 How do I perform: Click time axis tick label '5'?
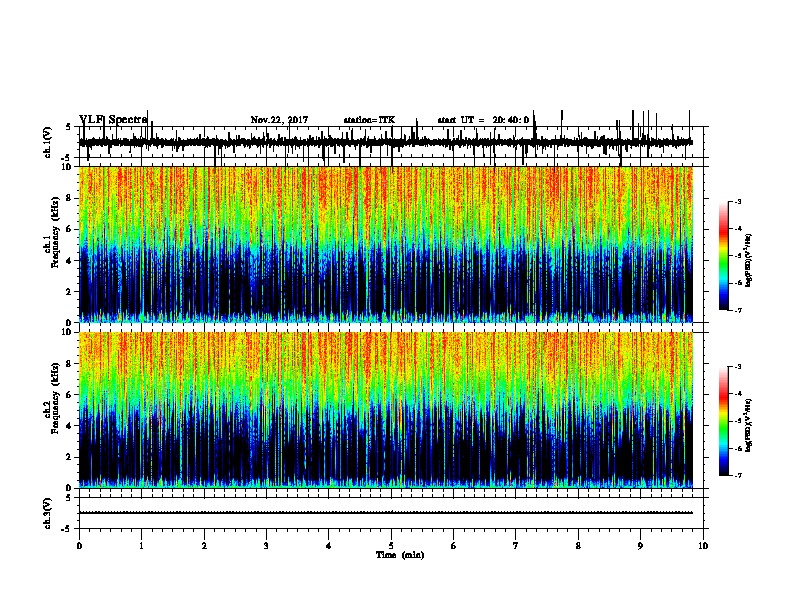[x=391, y=546]
